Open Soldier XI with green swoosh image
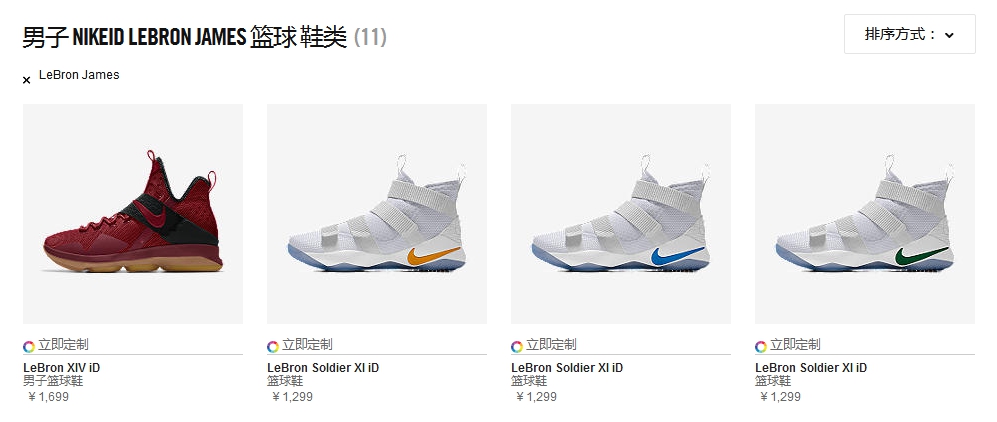This screenshot has width=997, height=422. (x=865, y=214)
